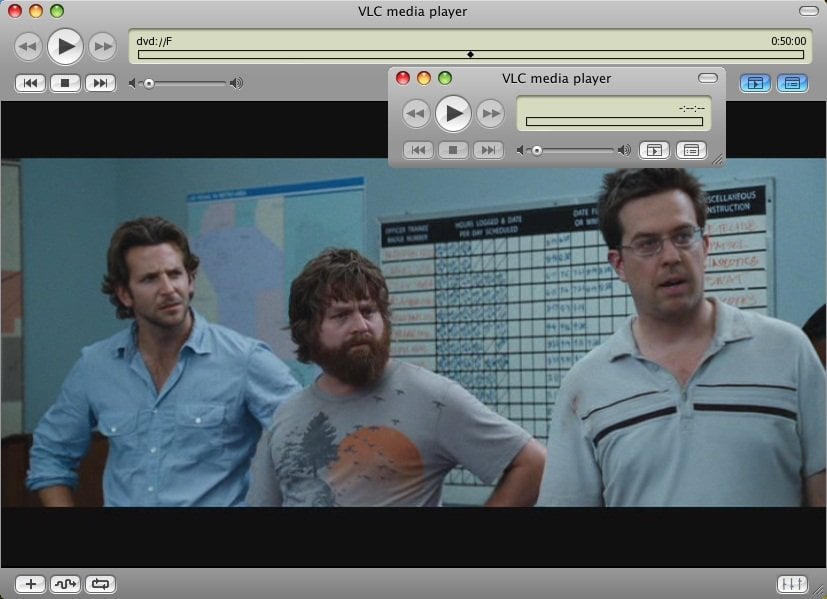Previous track button in small VLC window

(x=418, y=150)
